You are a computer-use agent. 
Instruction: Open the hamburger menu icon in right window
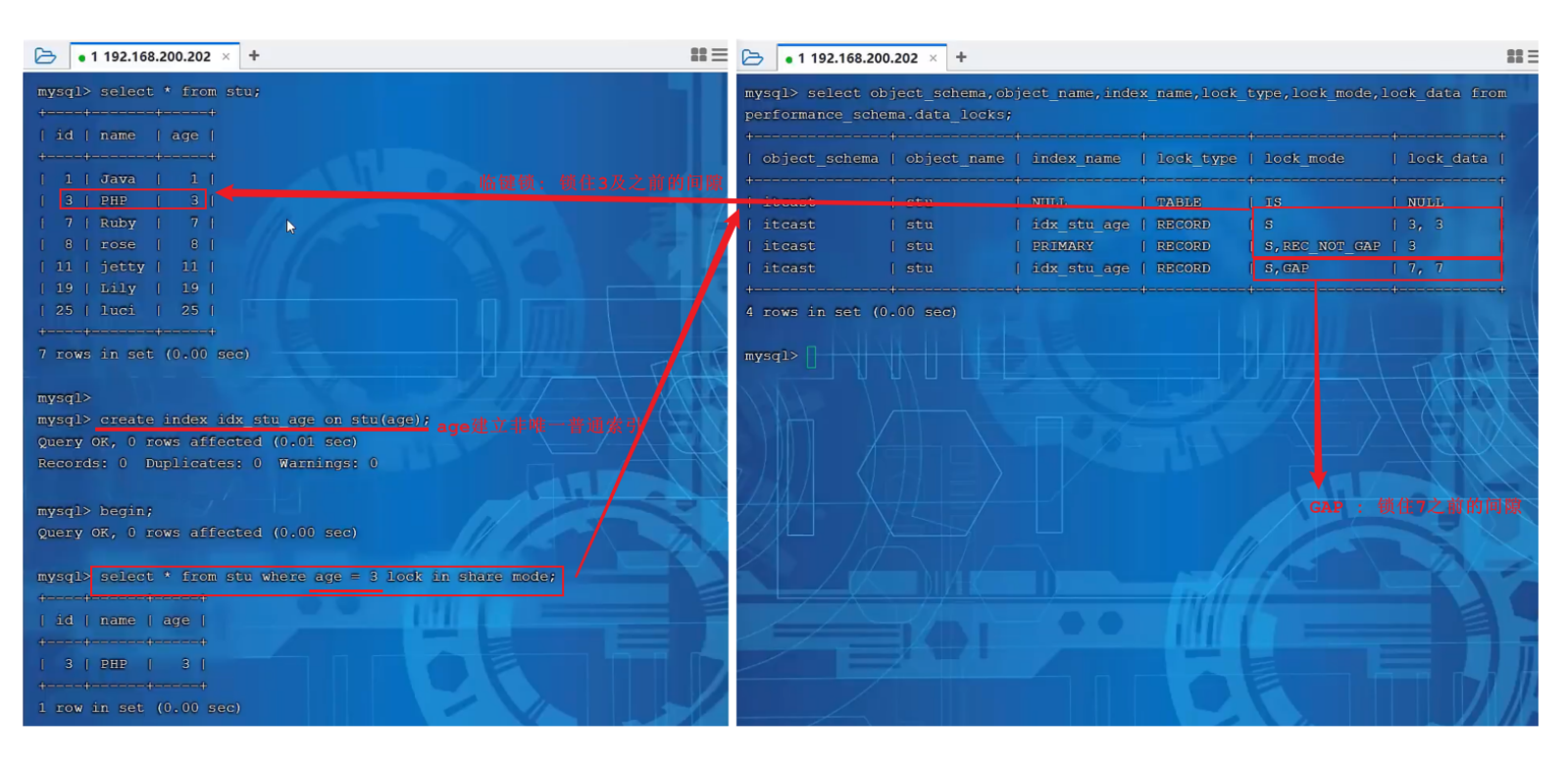tap(1533, 57)
